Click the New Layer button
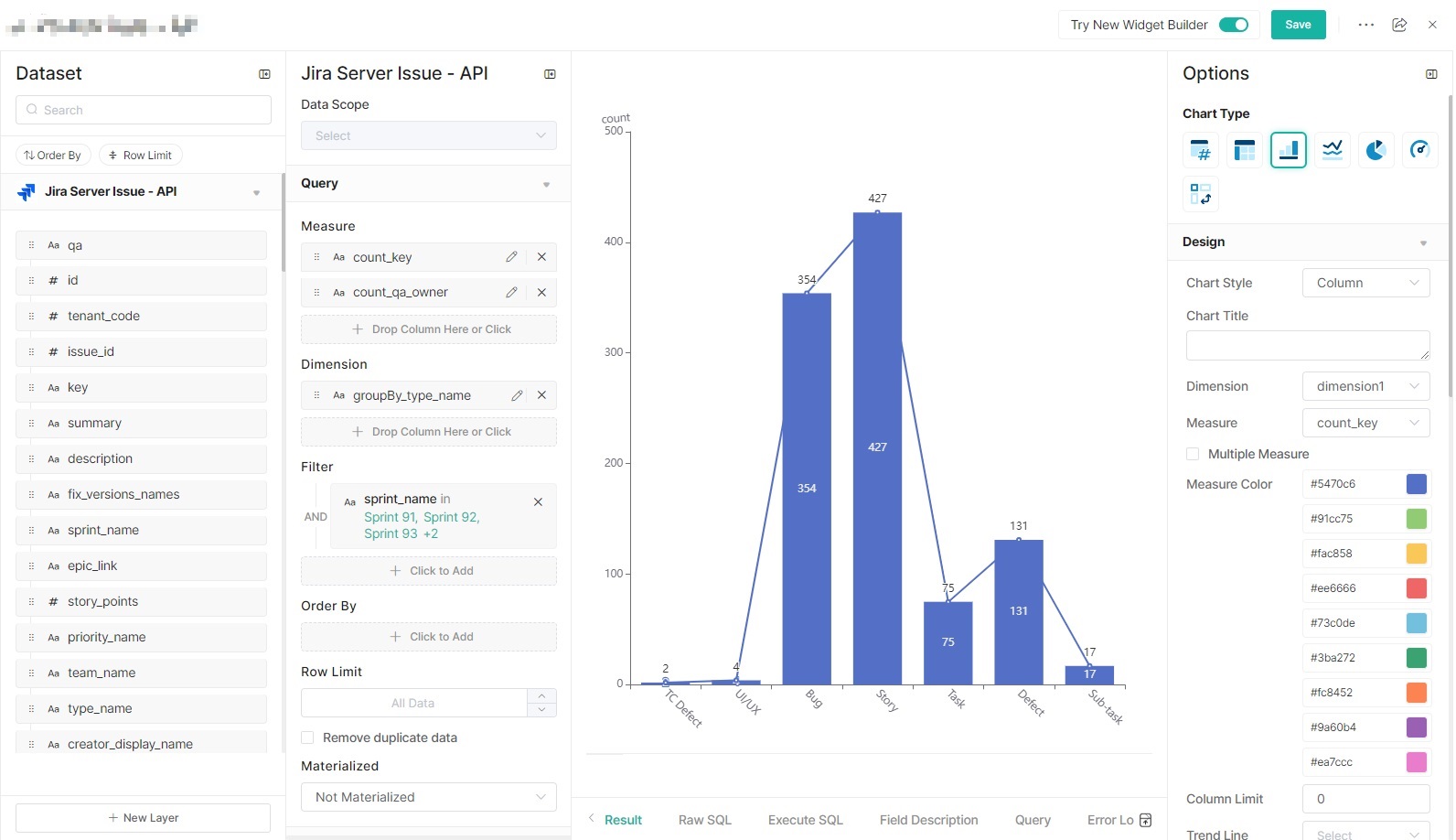 (143, 818)
